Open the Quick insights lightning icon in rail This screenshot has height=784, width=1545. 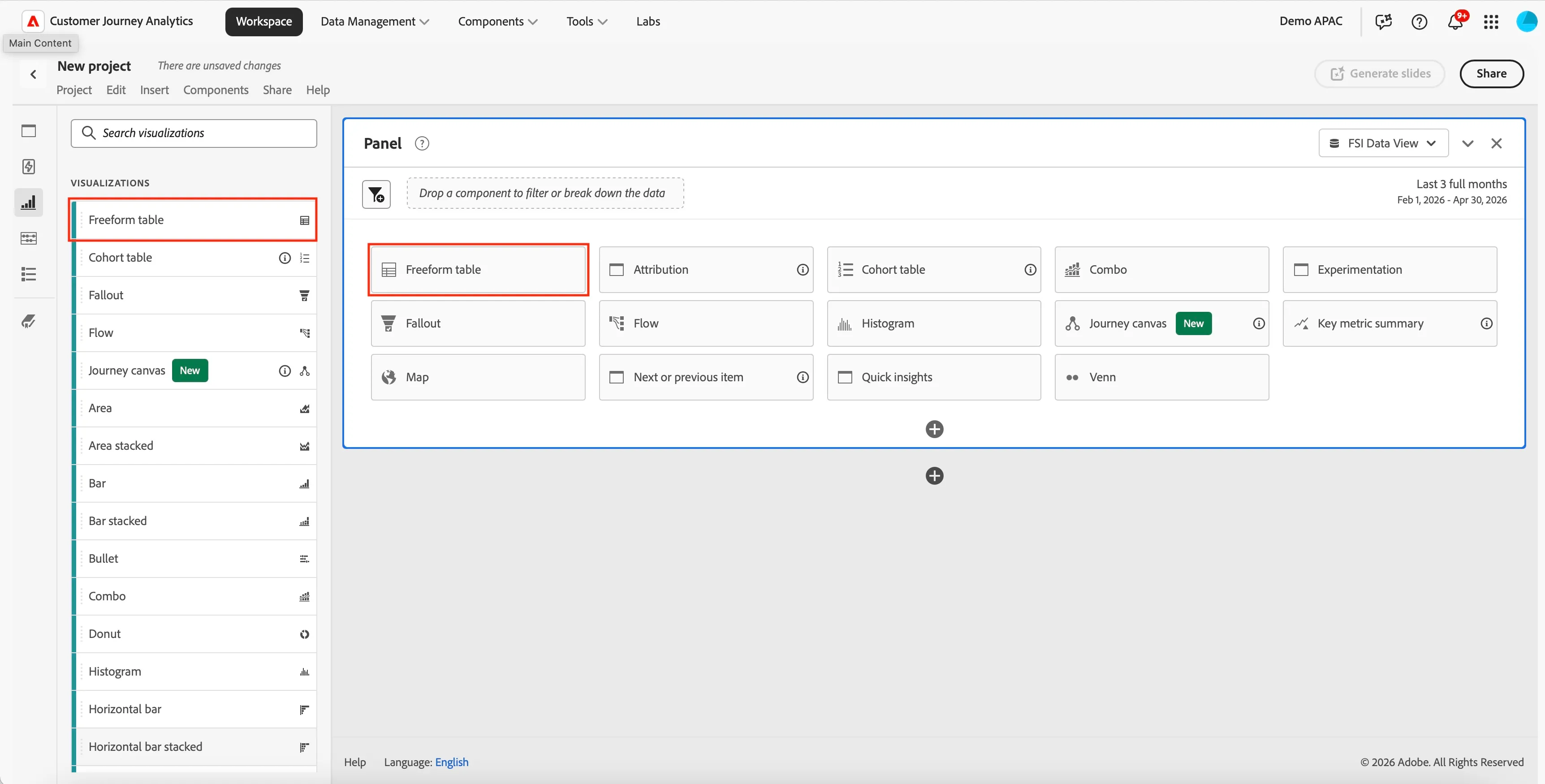coord(28,167)
